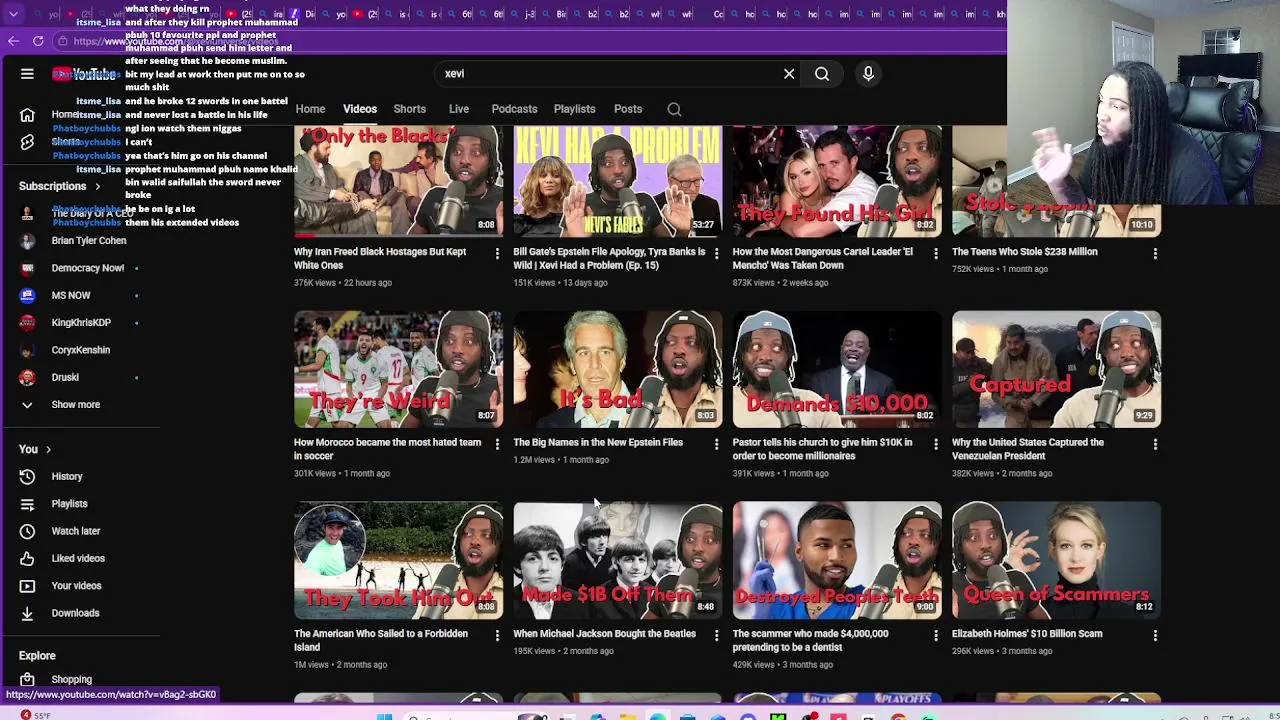Open more options for fake dentist scammer video
The image size is (1280, 720).
click(x=936, y=635)
